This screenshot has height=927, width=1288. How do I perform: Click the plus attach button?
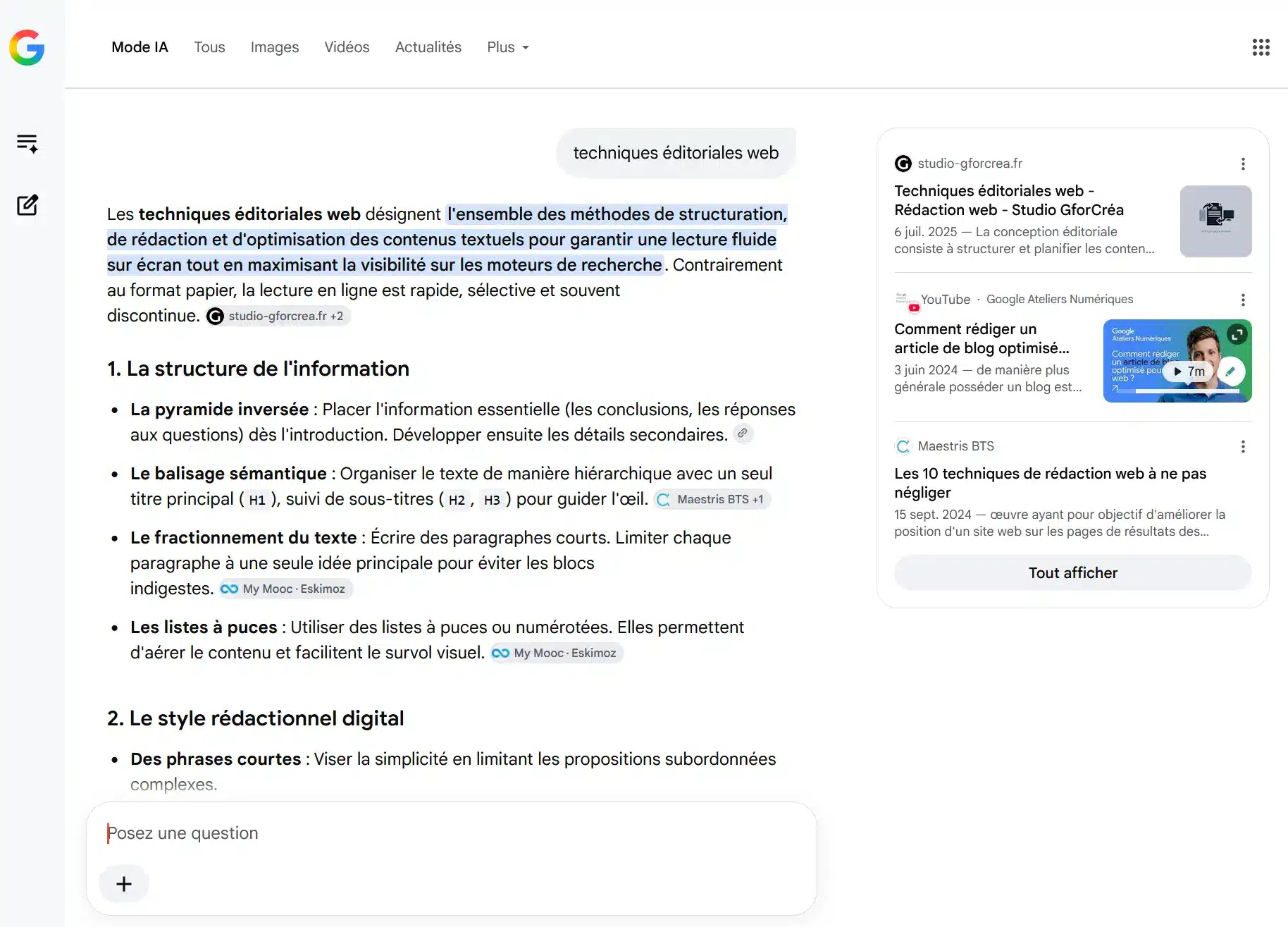(x=124, y=884)
